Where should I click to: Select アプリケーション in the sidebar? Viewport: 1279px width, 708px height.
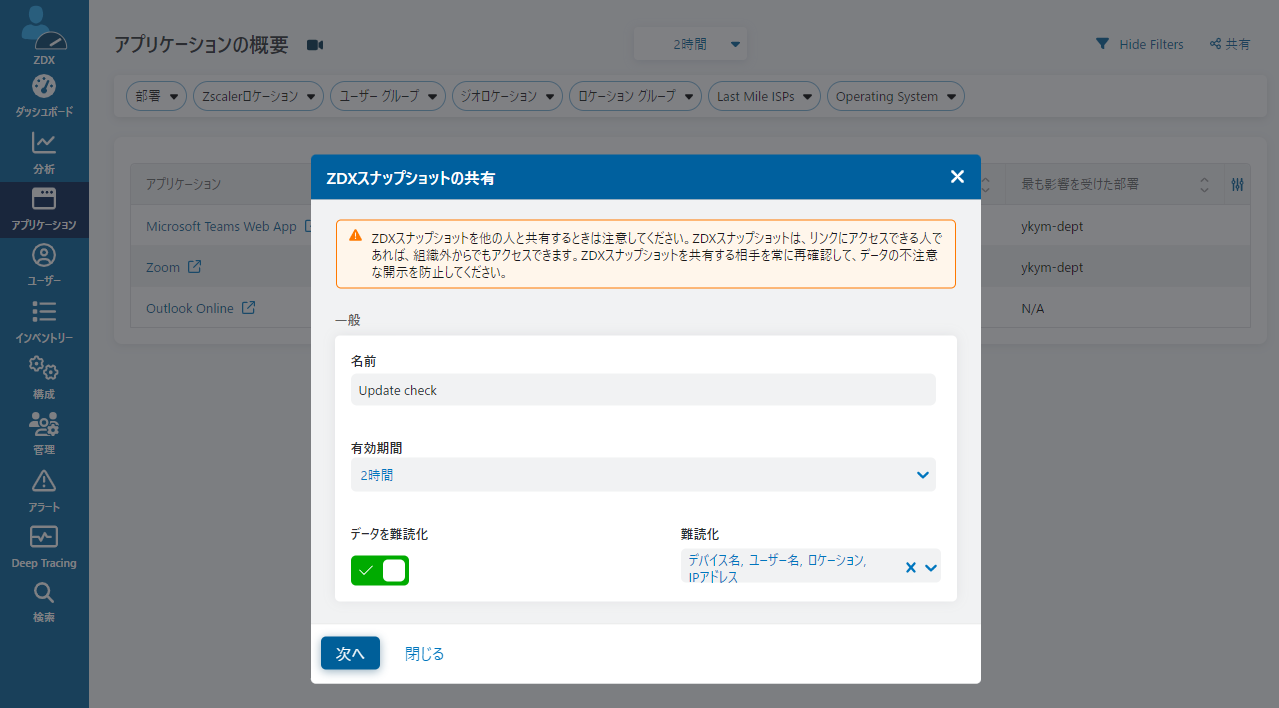pos(44,209)
